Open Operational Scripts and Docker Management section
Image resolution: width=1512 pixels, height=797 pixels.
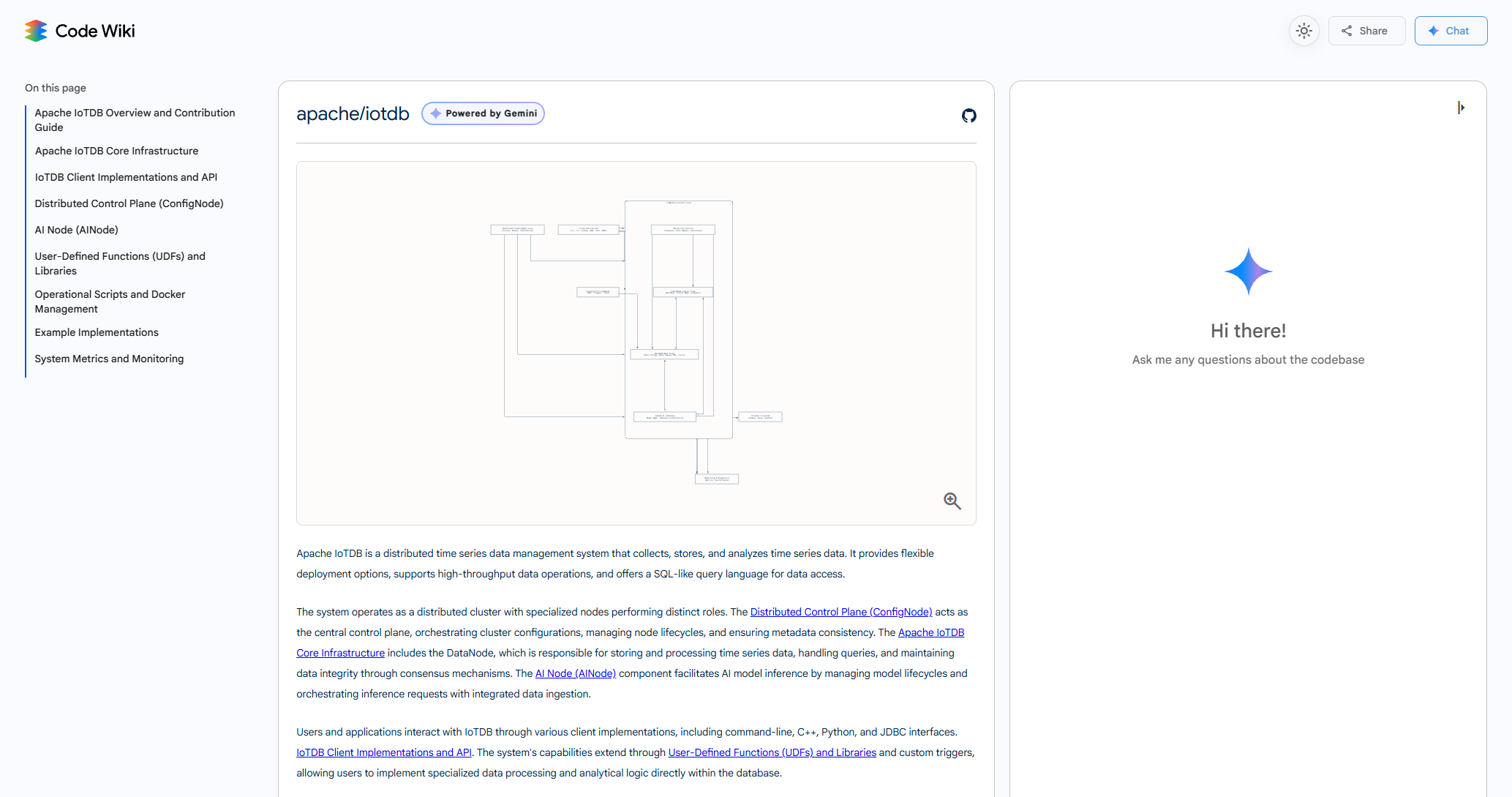point(110,301)
